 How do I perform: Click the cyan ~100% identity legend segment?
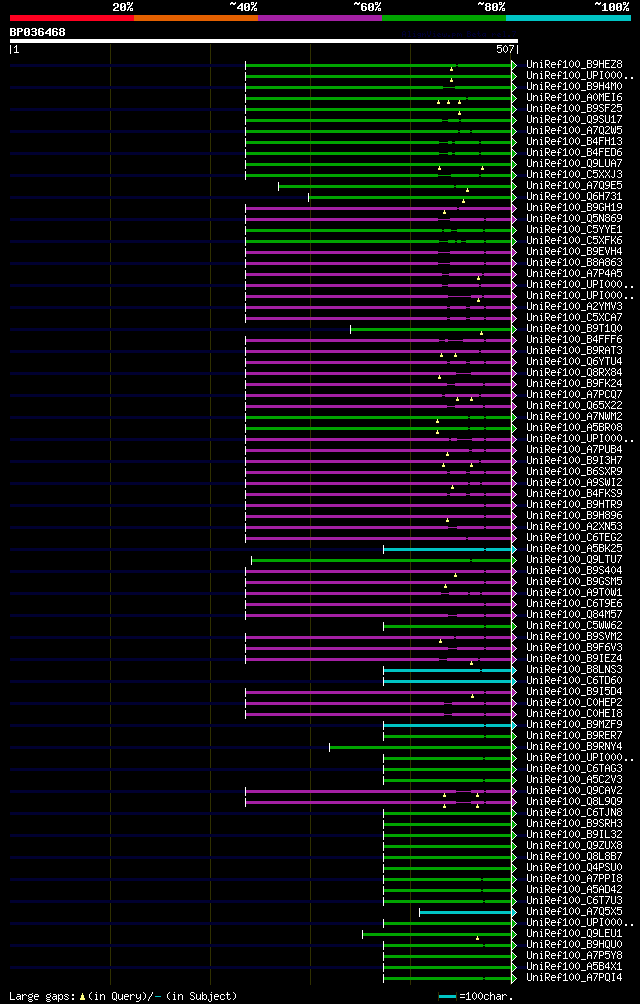click(x=568, y=18)
